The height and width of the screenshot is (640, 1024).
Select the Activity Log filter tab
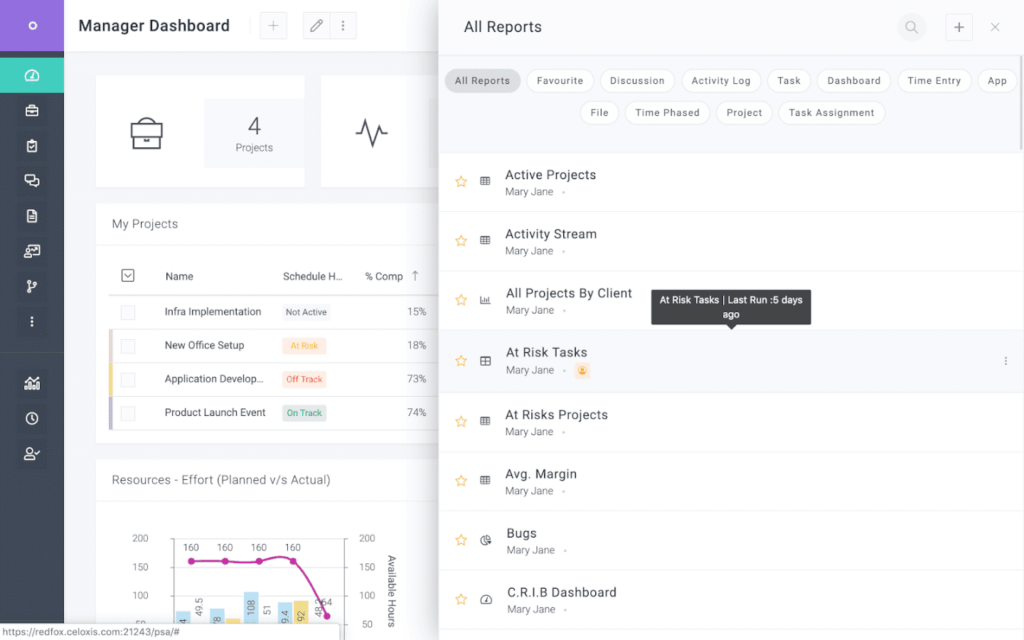pos(721,80)
